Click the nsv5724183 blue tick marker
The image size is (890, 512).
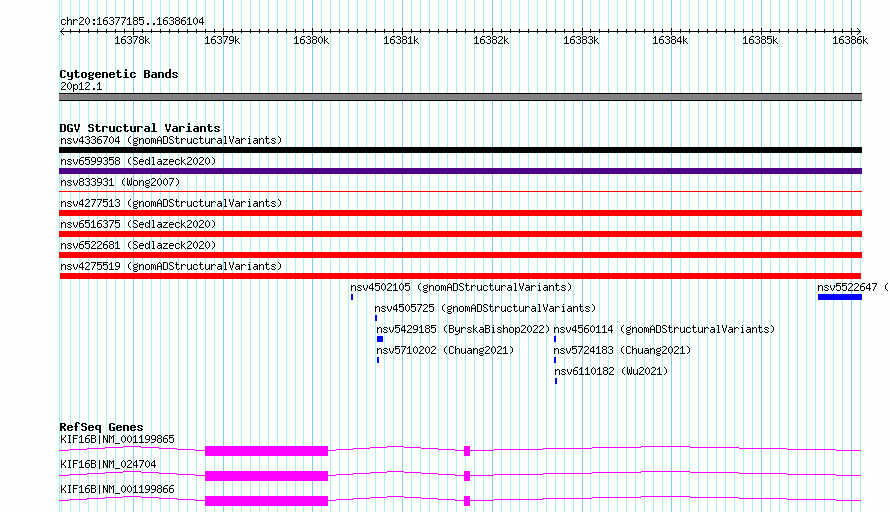pyautogui.click(x=555, y=360)
